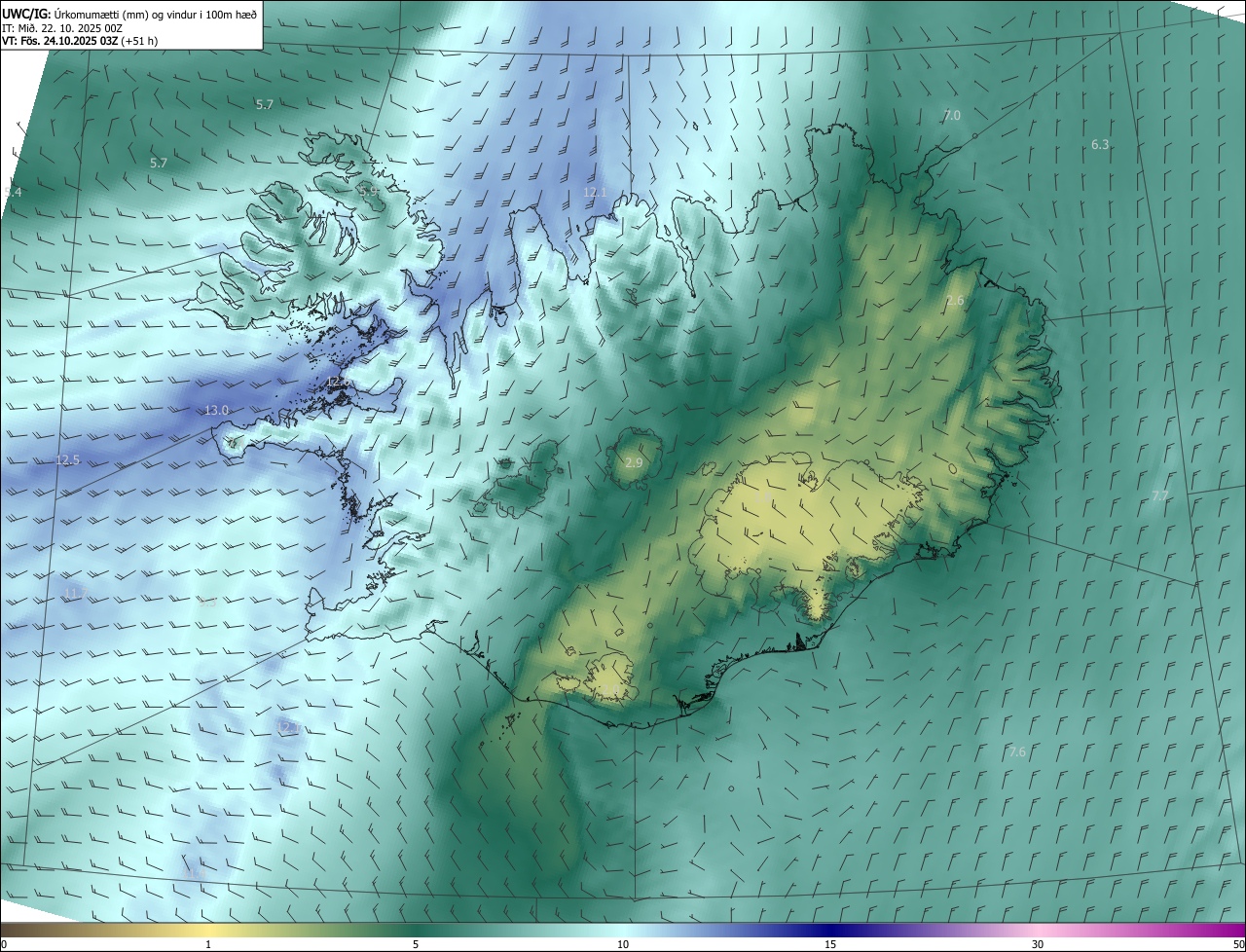The width and height of the screenshot is (1246, 952).
Task: Click the map value label 2.9
Action: pos(634,462)
